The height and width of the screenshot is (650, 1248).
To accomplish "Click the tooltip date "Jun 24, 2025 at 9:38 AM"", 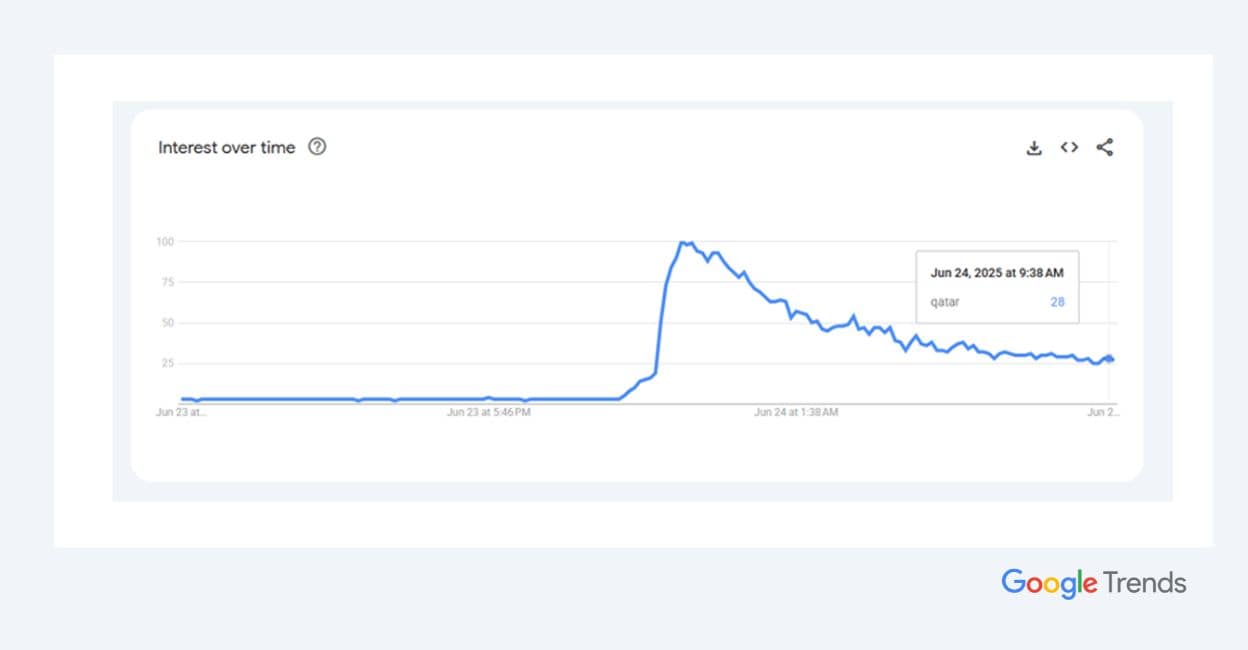I will click(997, 273).
